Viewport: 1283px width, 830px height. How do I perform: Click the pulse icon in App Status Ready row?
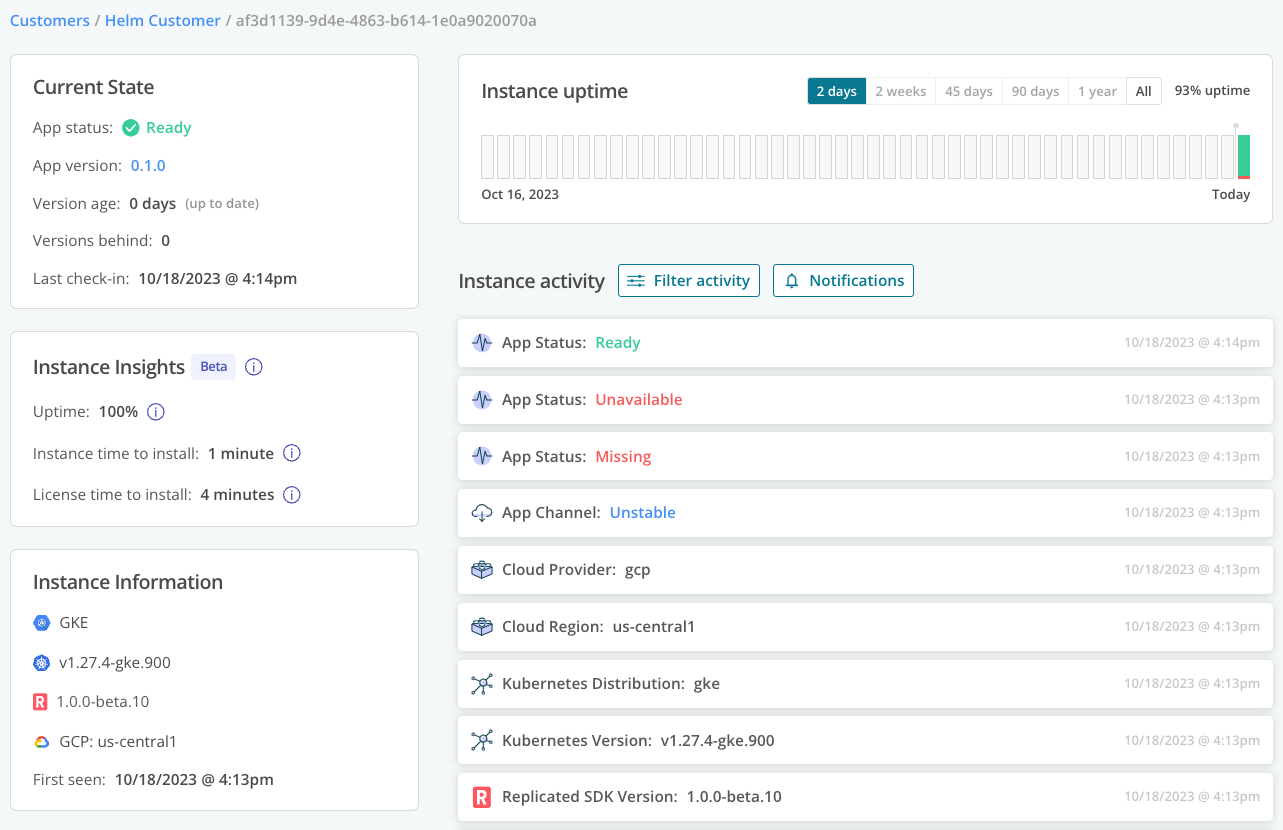482,342
